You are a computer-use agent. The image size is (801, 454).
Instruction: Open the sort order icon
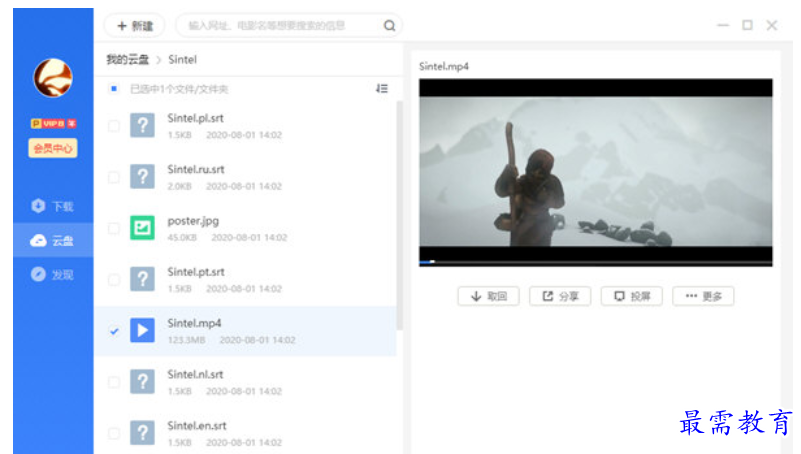point(382,89)
